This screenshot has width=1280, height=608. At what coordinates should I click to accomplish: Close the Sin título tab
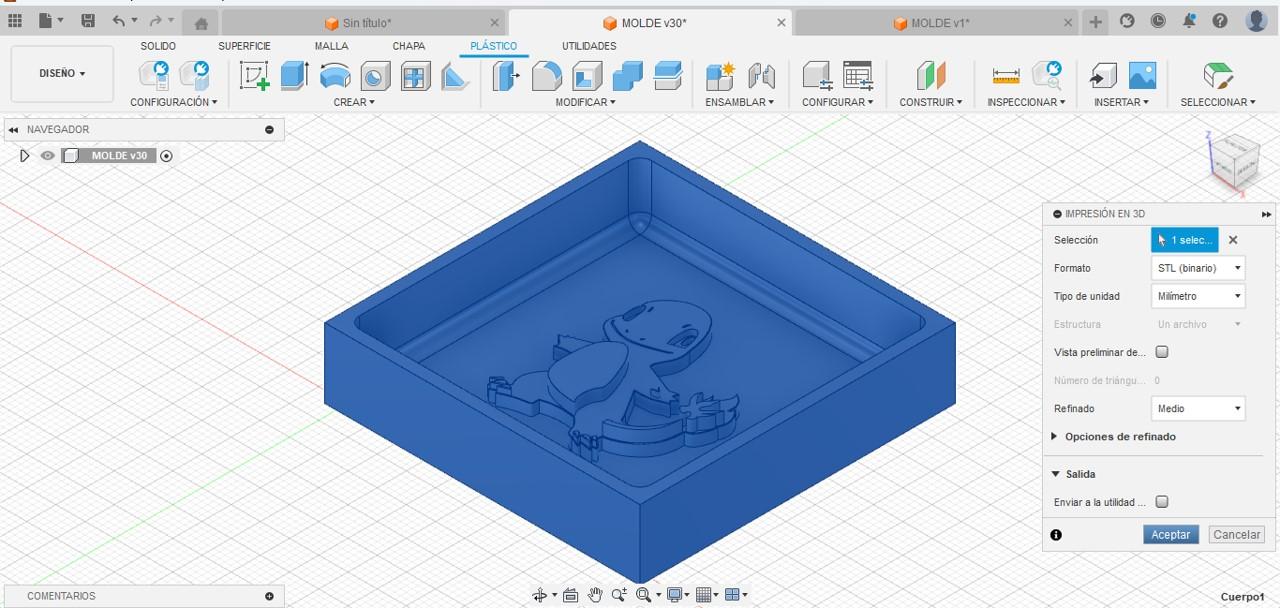[495, 23]
